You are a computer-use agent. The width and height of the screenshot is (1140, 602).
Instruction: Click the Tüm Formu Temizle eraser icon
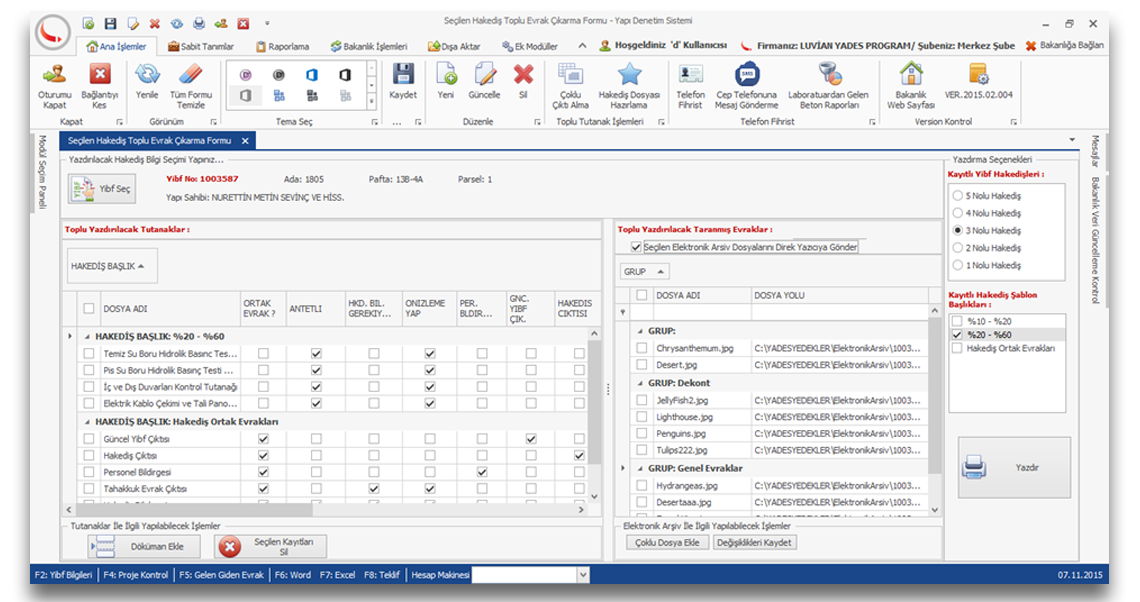click(190, 75)
